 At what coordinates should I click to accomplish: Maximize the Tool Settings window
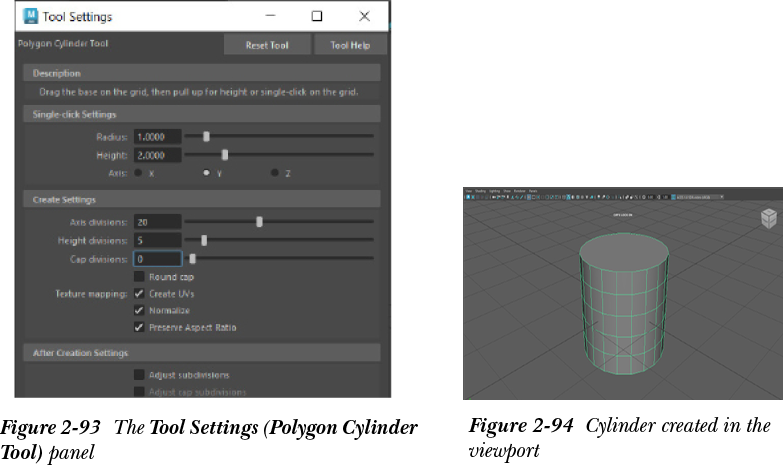[317, 16]
